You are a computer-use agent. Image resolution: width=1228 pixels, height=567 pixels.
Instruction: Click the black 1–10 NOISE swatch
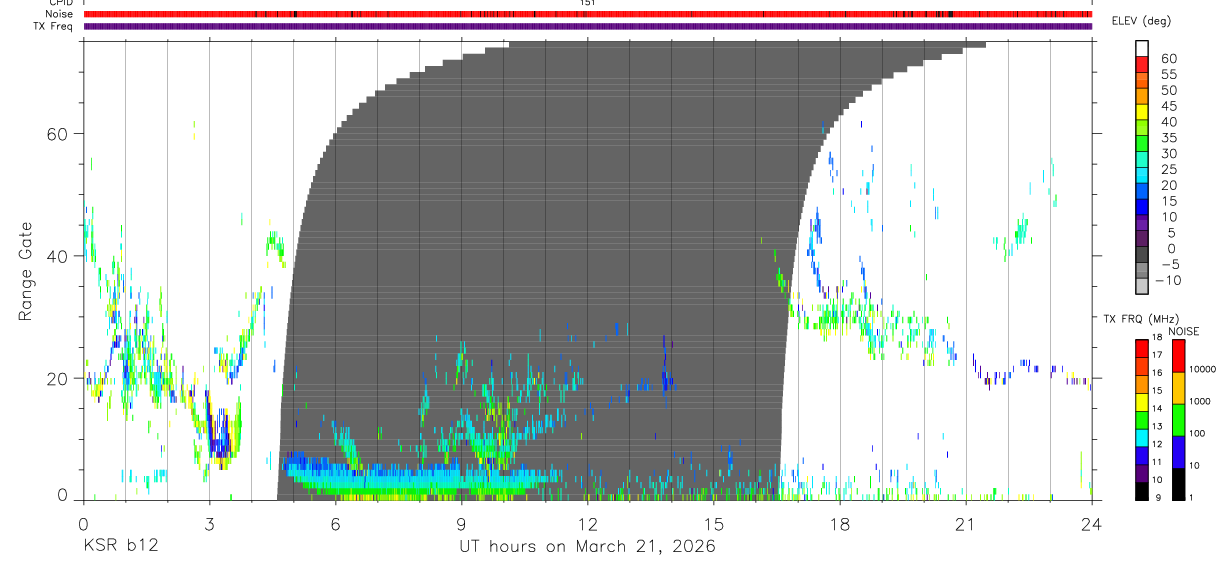pos(1178,484)
